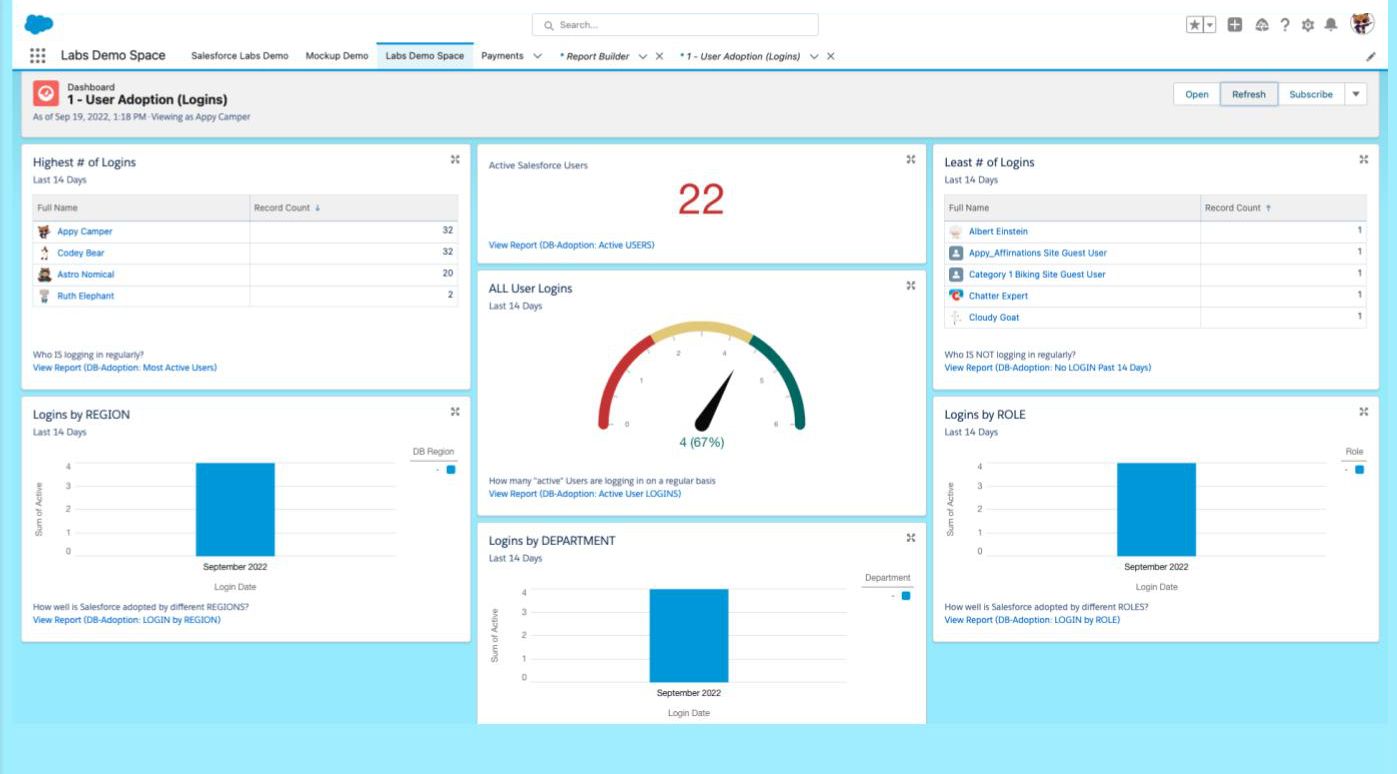Open the Salesforce Labs Demo tab
Screen dimensions: 1397x774
pos(240,56)
